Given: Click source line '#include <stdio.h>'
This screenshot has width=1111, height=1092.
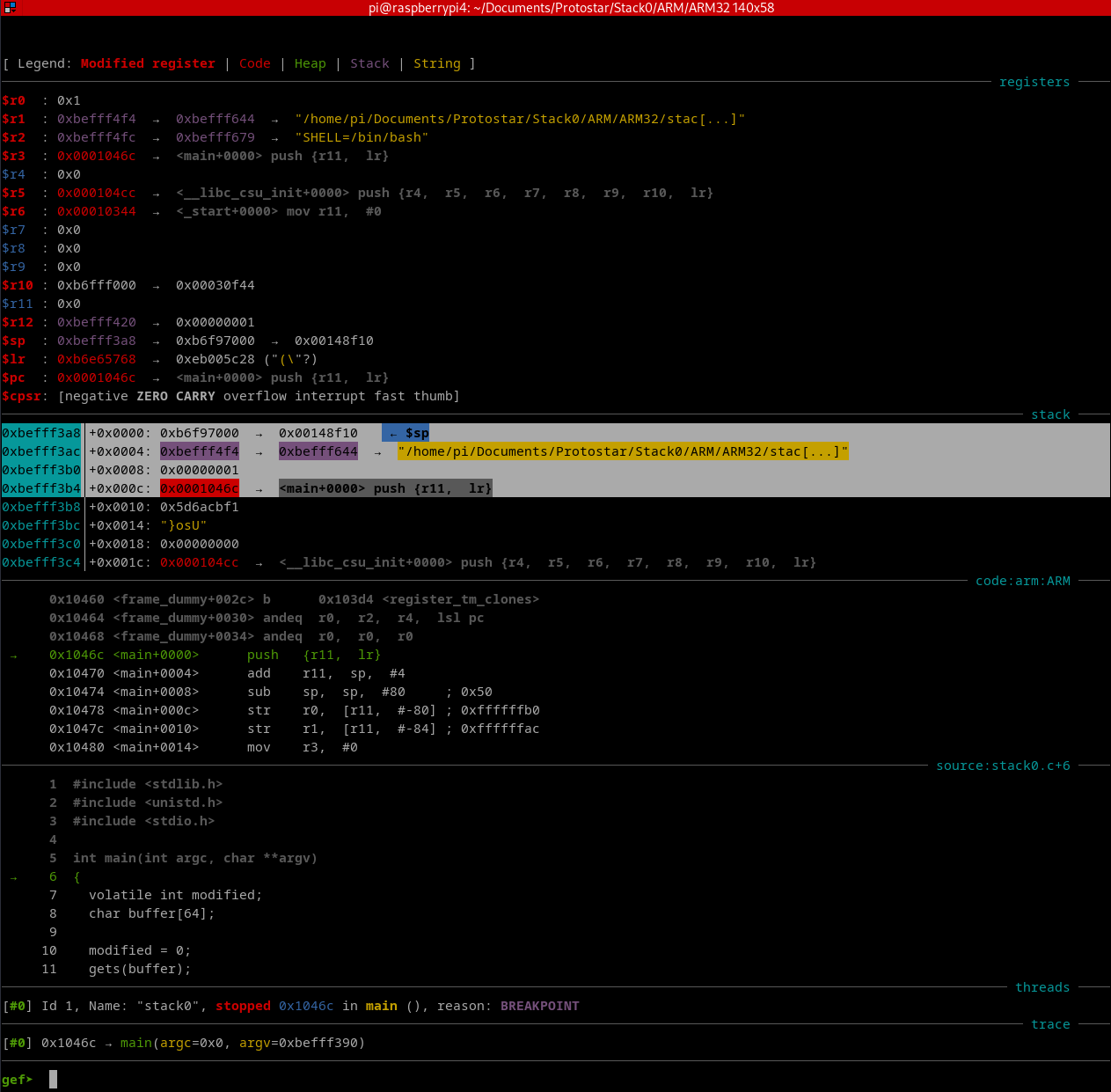Looking at the screenshot, I should (x=144, y=821).
